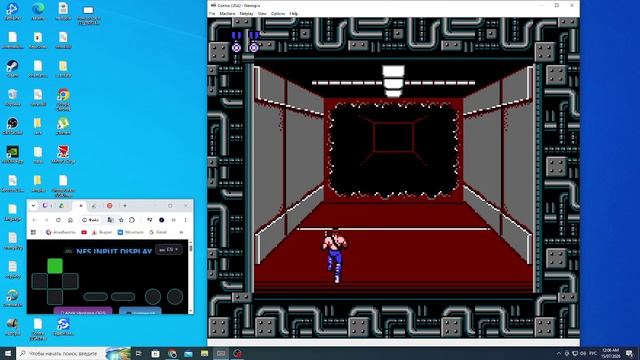Open the Machine menu in Nestopia
This screenshot has height=360, width=640.
pos(227,13)
